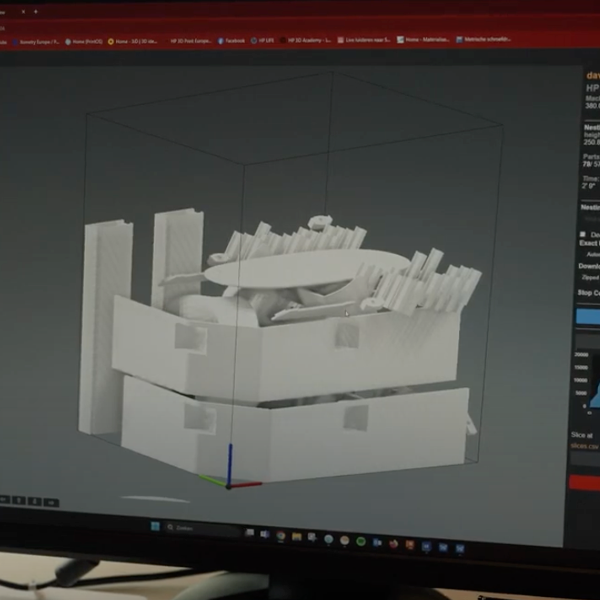Open the HP 3D Academy bookmark
600x600 pixels.
coord(305,40)
